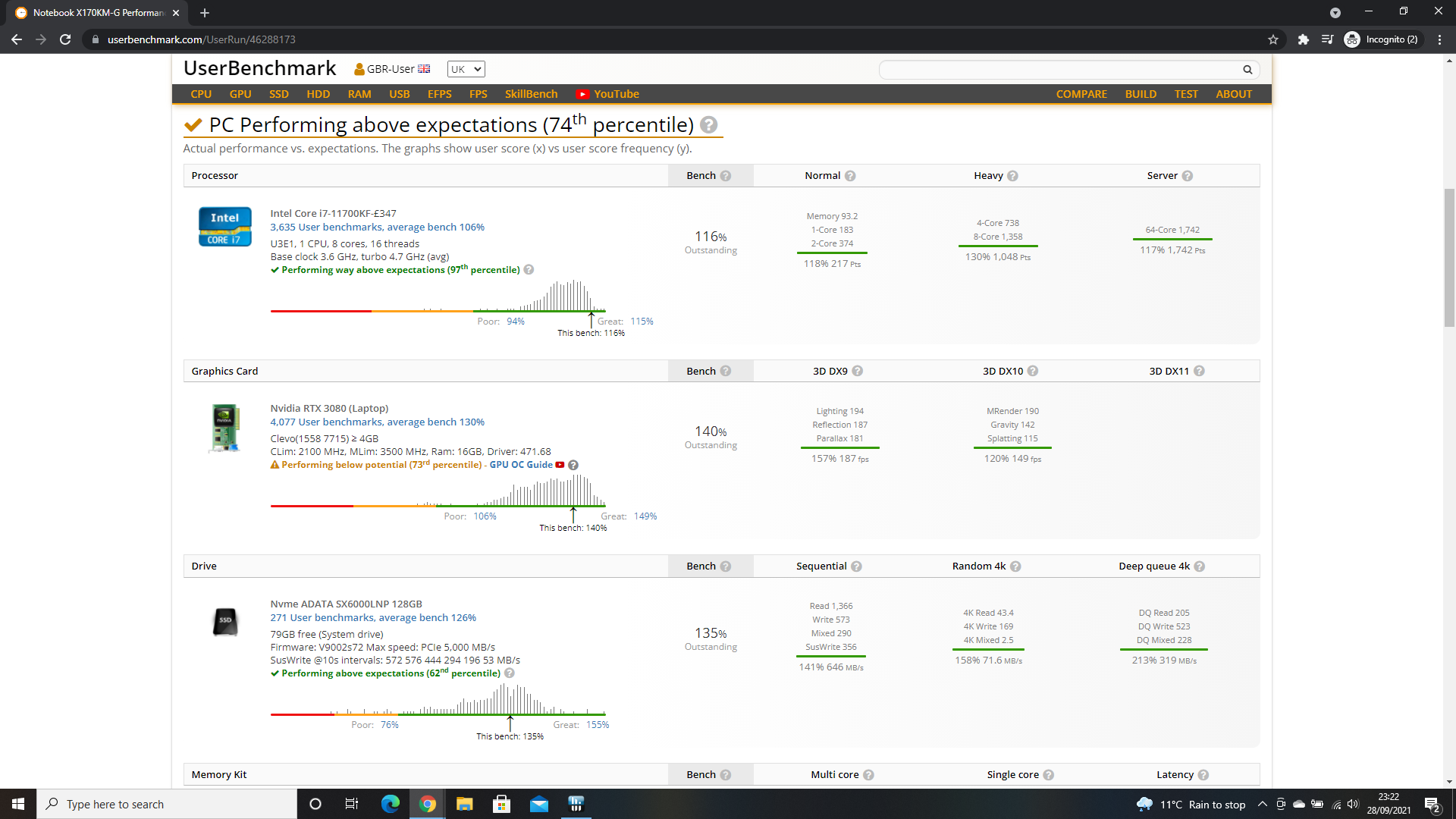The width and height of the screenshot is (1456, 819).
Task: Open Microsoft Edge from taskbar
Action: click(x=391, y=804)
